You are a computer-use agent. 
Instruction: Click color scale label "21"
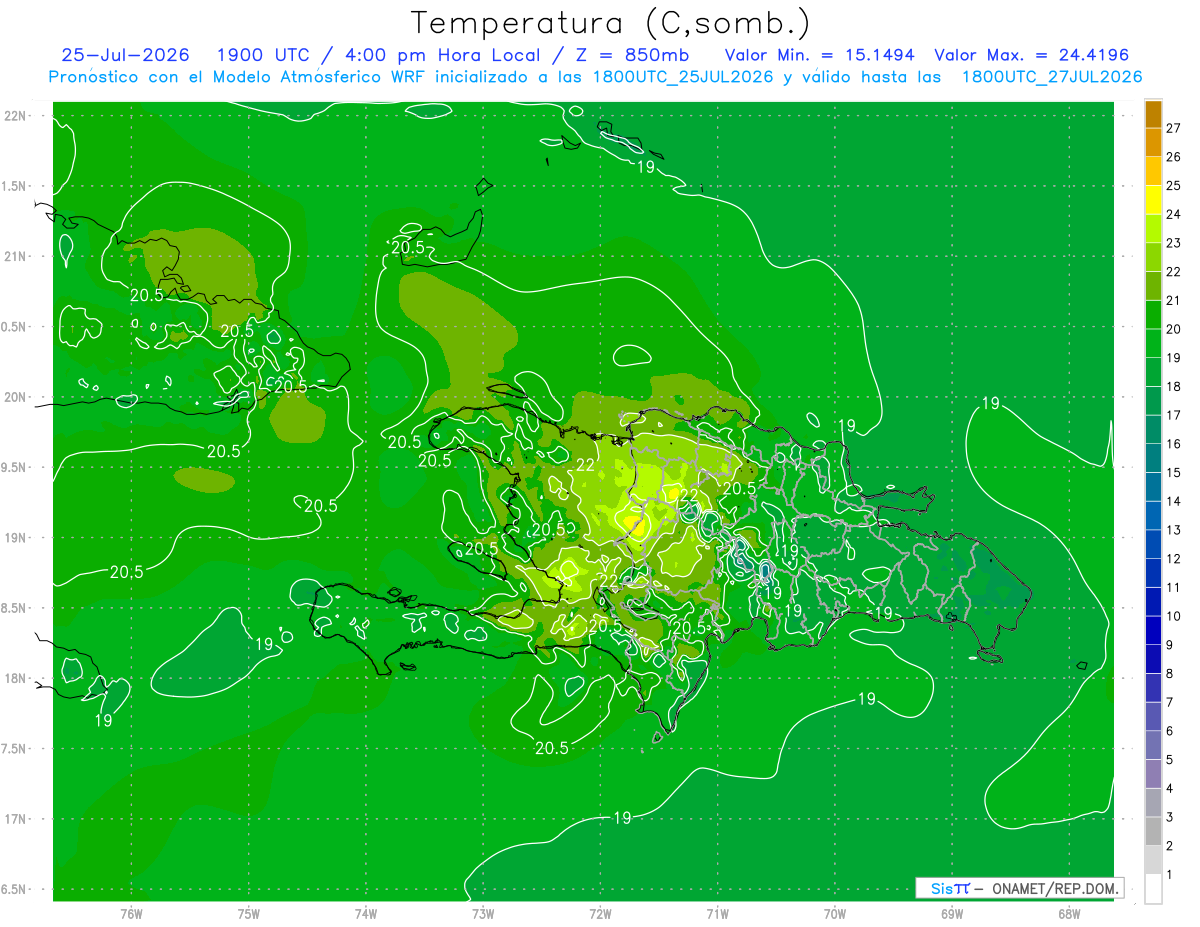click(x=1174, y=300)
